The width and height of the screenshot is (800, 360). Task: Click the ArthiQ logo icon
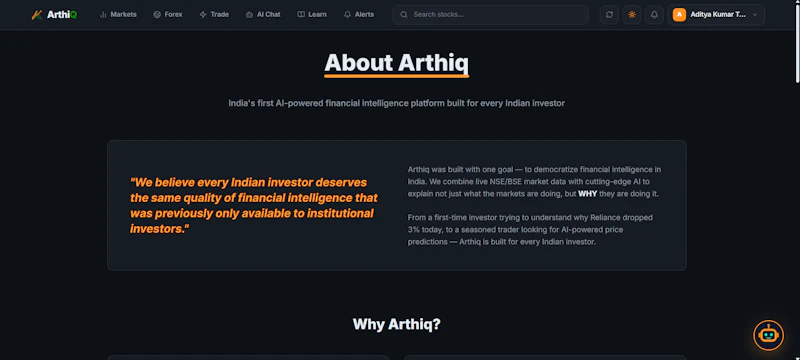click(37, 15)
